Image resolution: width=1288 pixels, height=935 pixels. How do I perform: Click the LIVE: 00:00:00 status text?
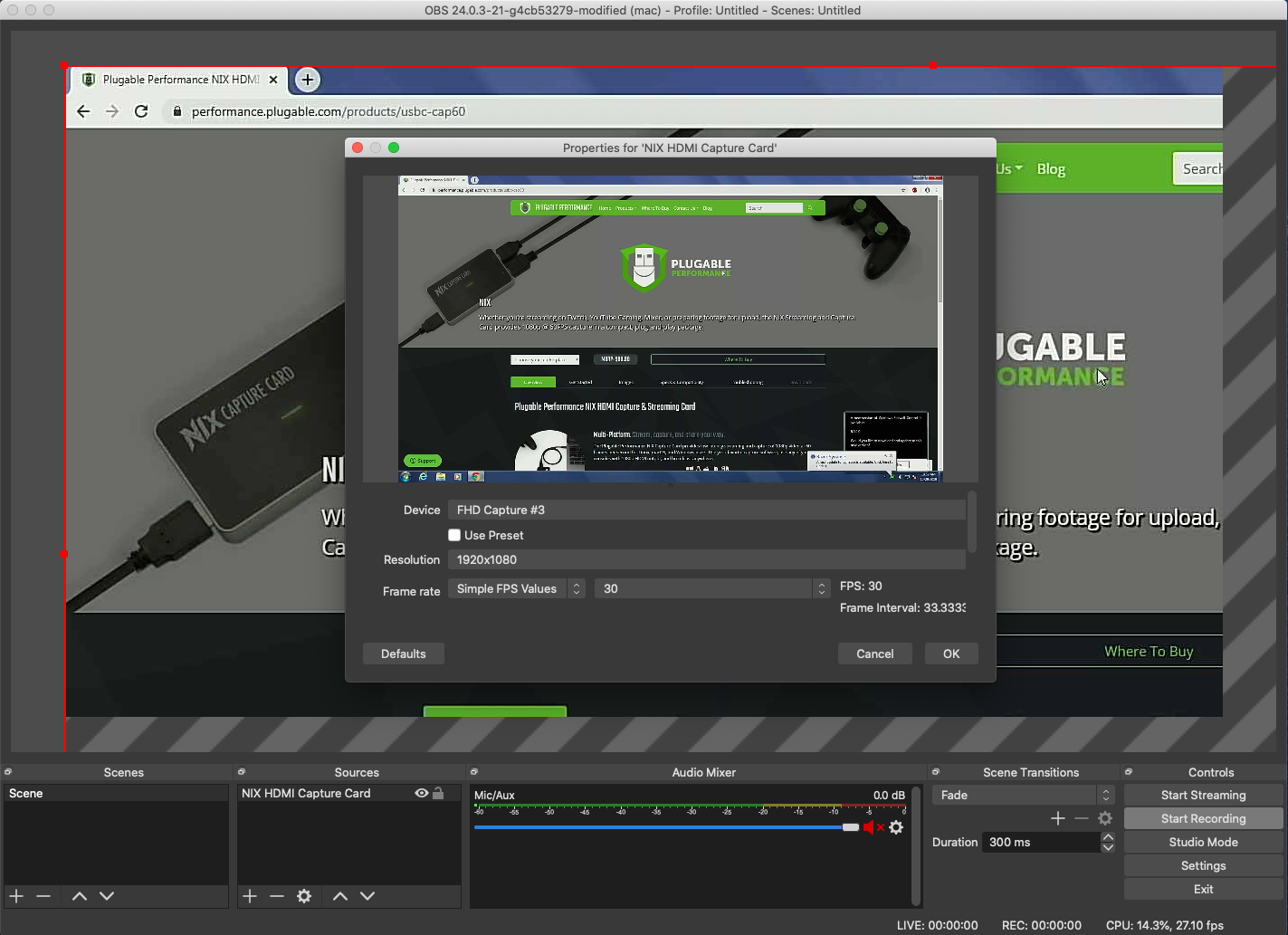pos(937,925)
